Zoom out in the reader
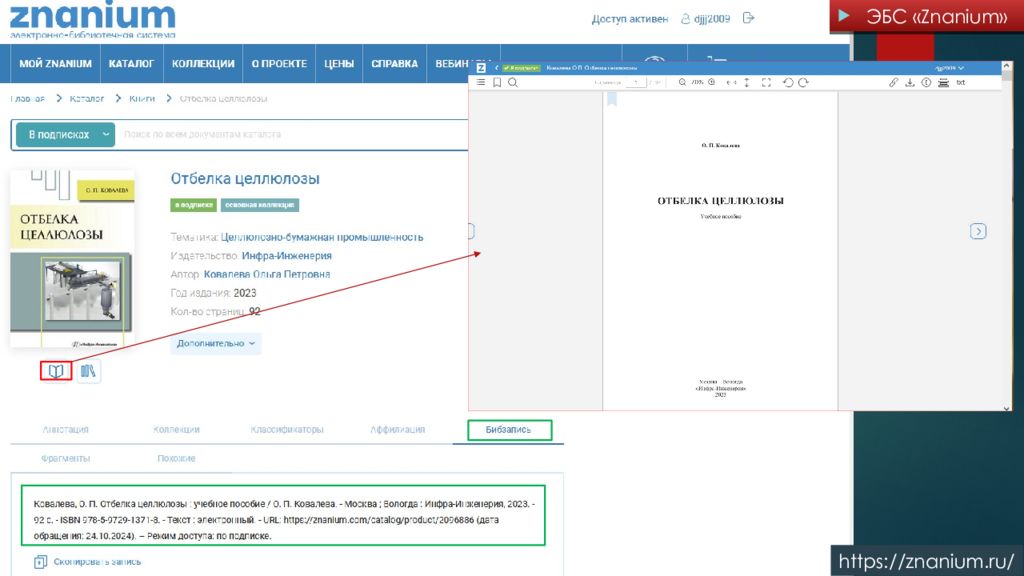Screen dimensions: 1024x576 [x=682, y=82]
